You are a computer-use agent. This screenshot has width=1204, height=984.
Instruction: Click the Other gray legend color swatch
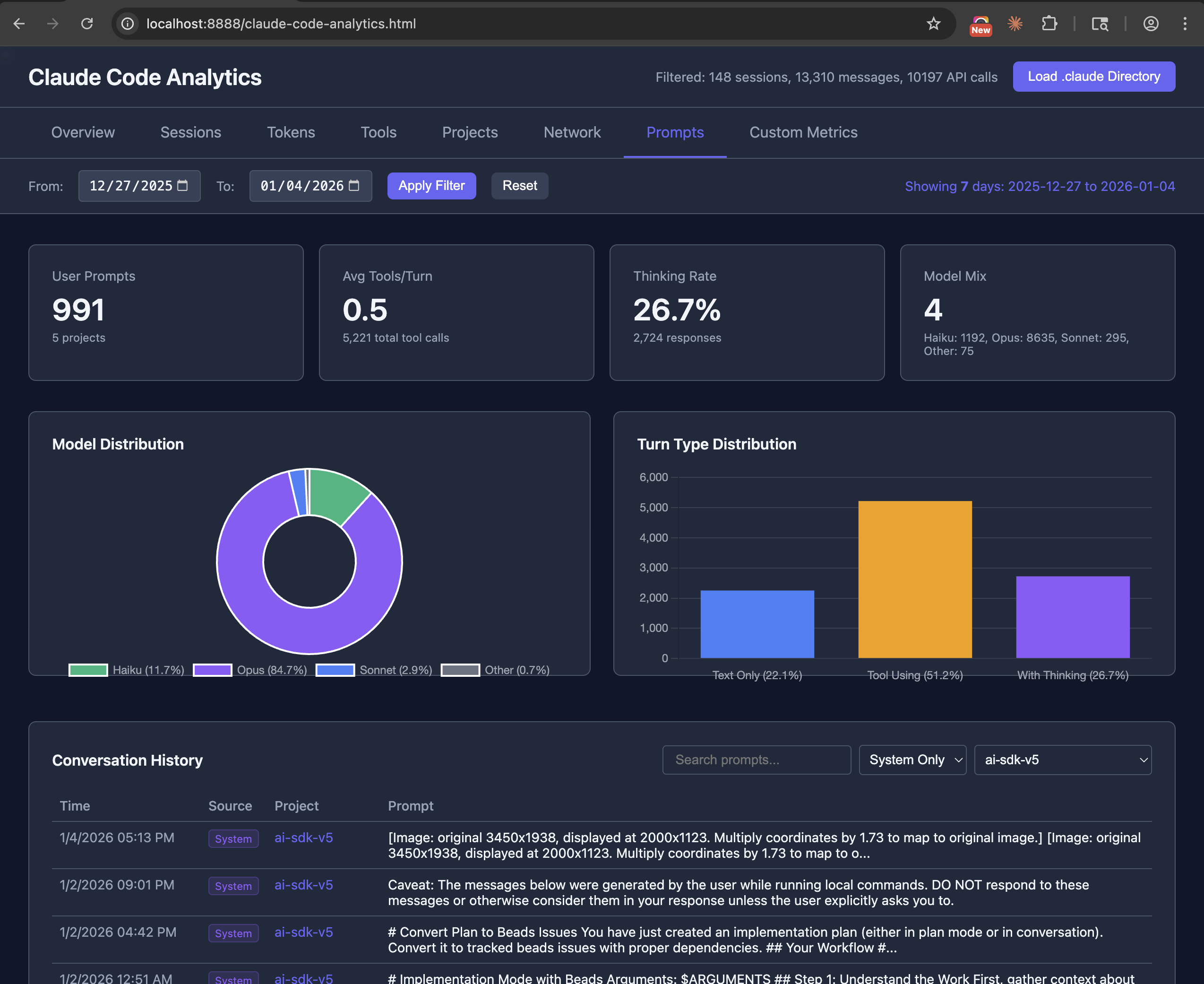tap(460, 670)
